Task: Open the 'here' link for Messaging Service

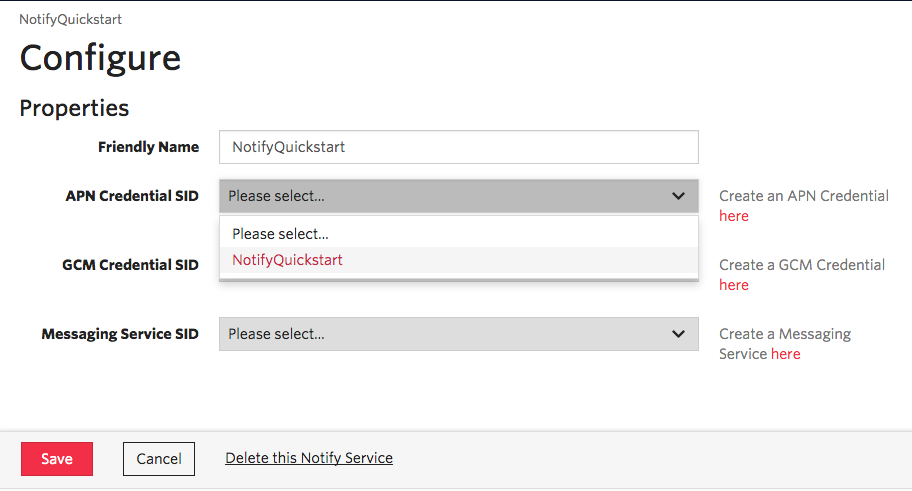Action: 786,354
